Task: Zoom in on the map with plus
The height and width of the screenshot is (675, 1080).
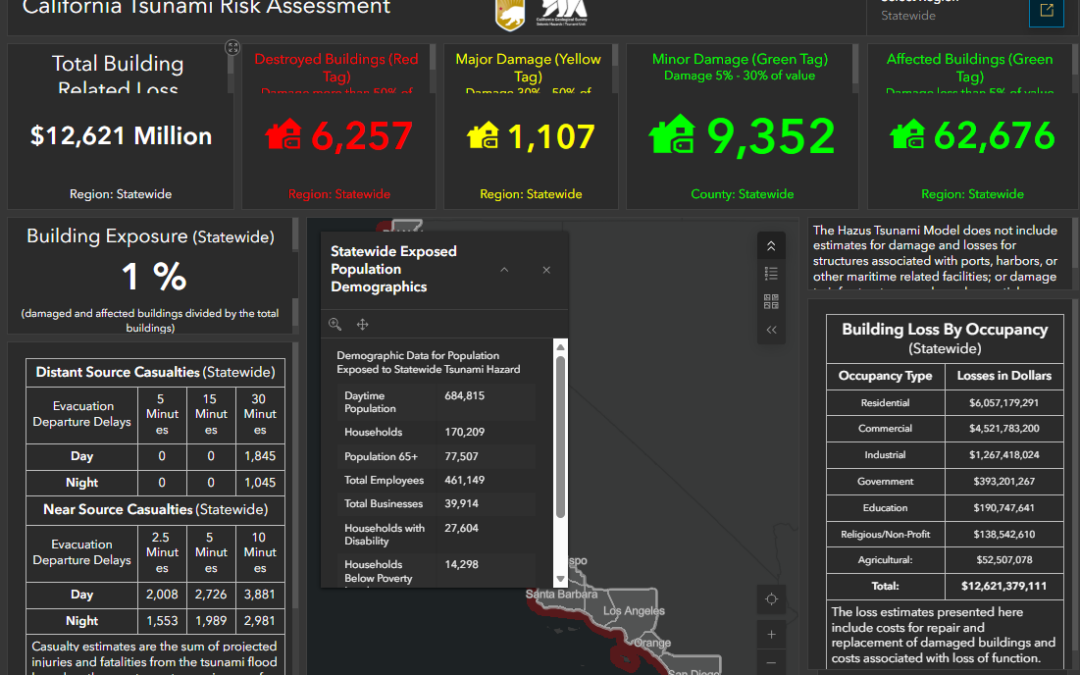Action: pos(770,634)
